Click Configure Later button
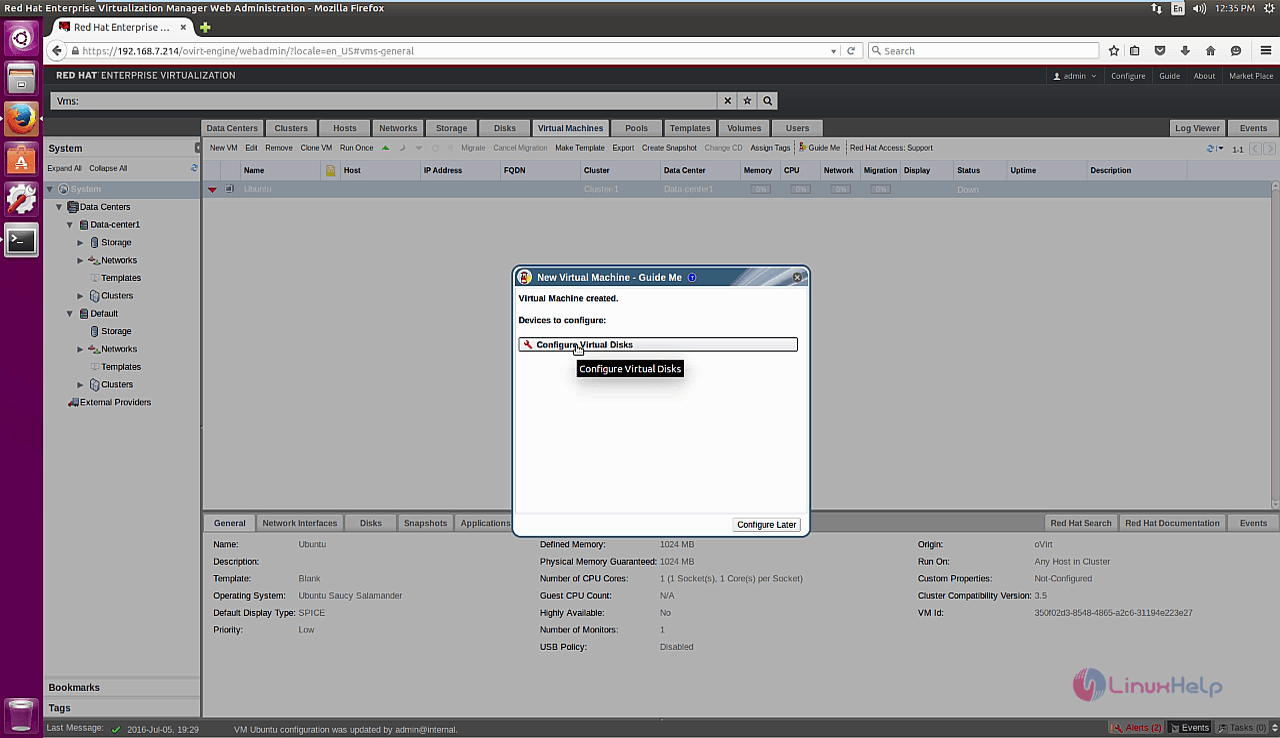 click(x=767, y=524)
